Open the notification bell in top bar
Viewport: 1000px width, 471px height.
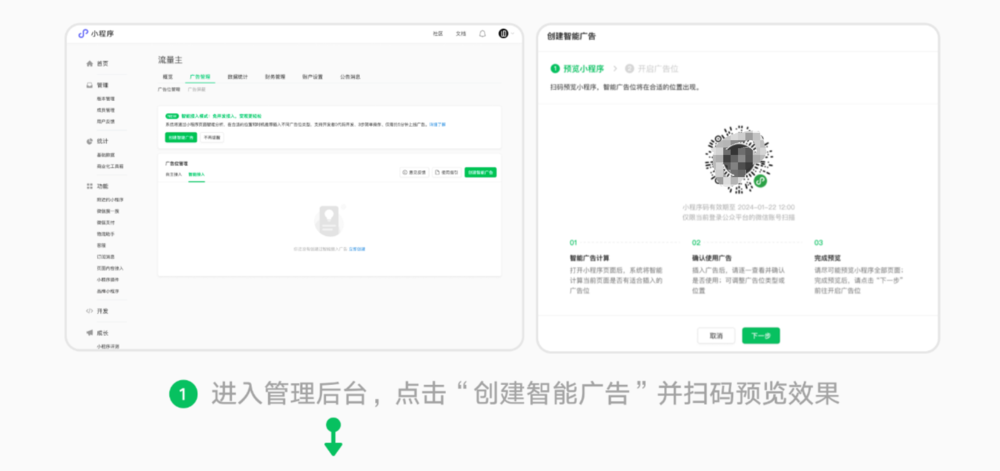pyautogui.click(x=482, y=34)
